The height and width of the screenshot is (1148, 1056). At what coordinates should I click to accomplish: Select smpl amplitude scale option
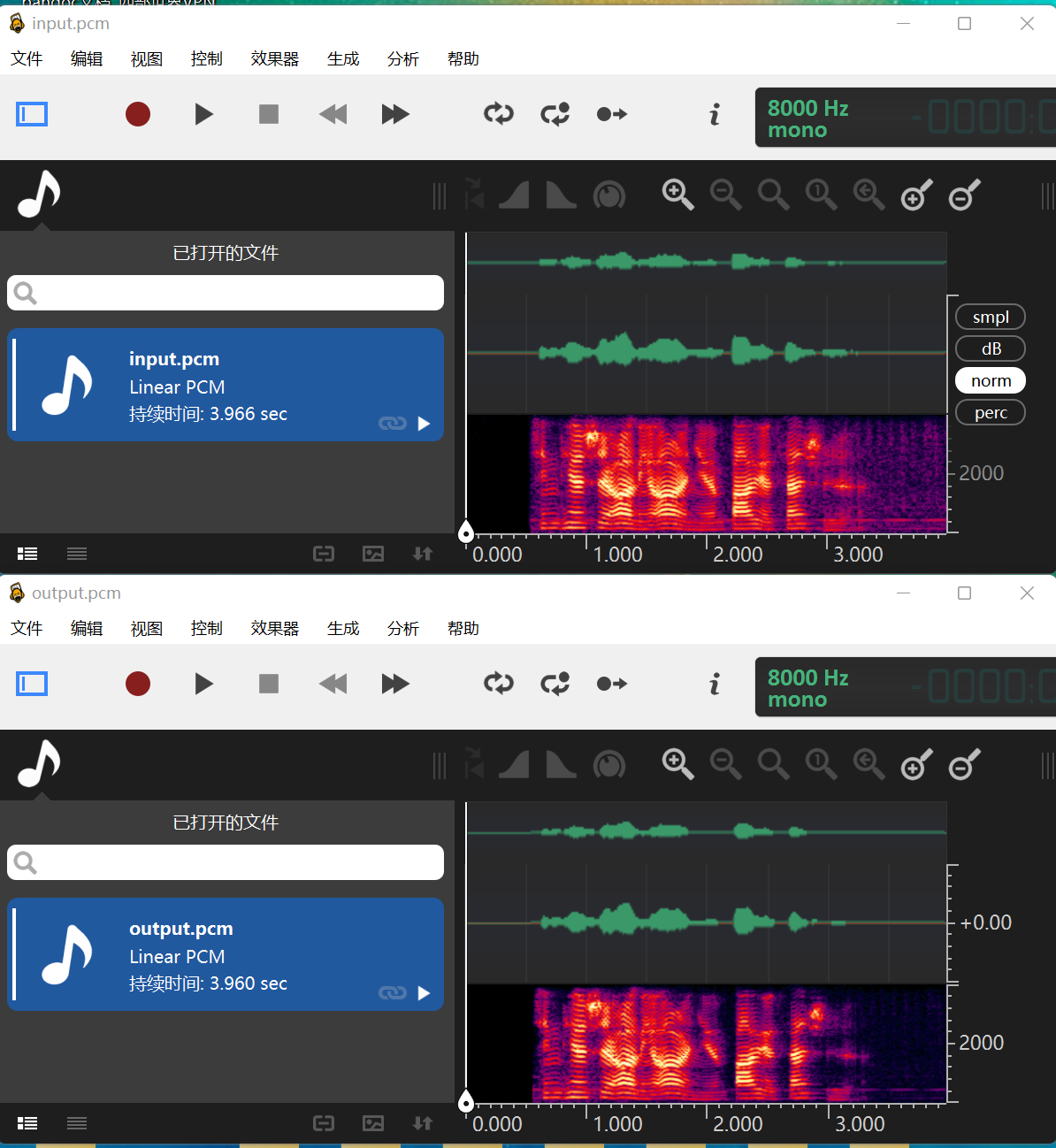pyautogui.click(x=991, y=317)
